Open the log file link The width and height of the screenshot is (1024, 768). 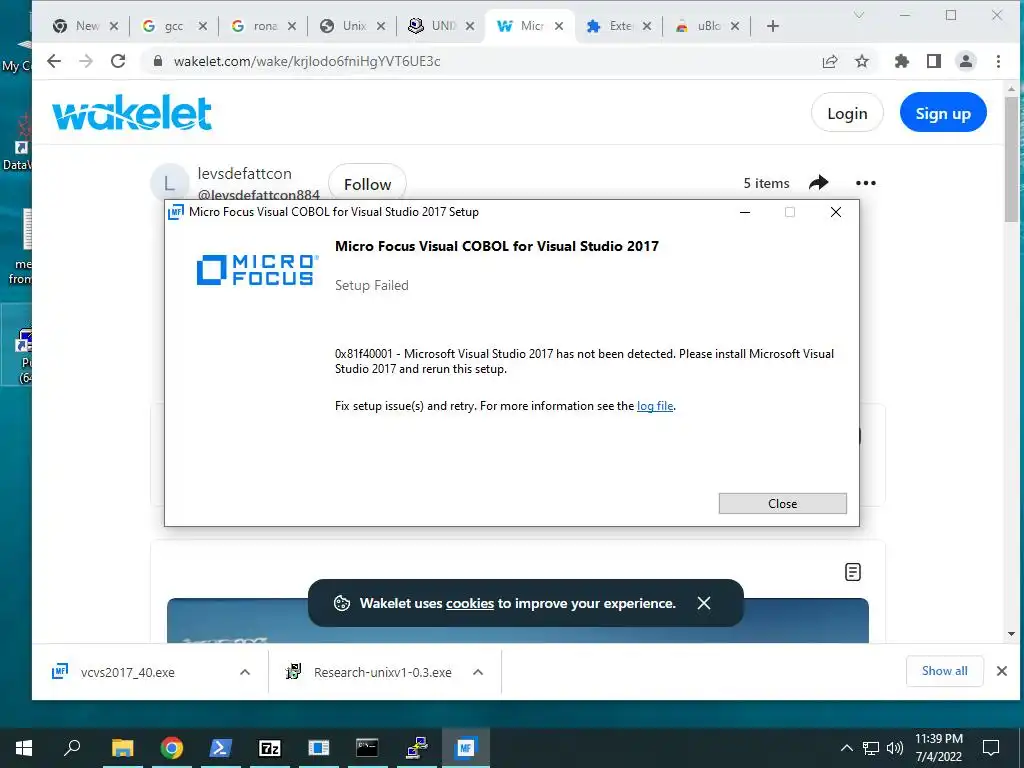(655, 406)
